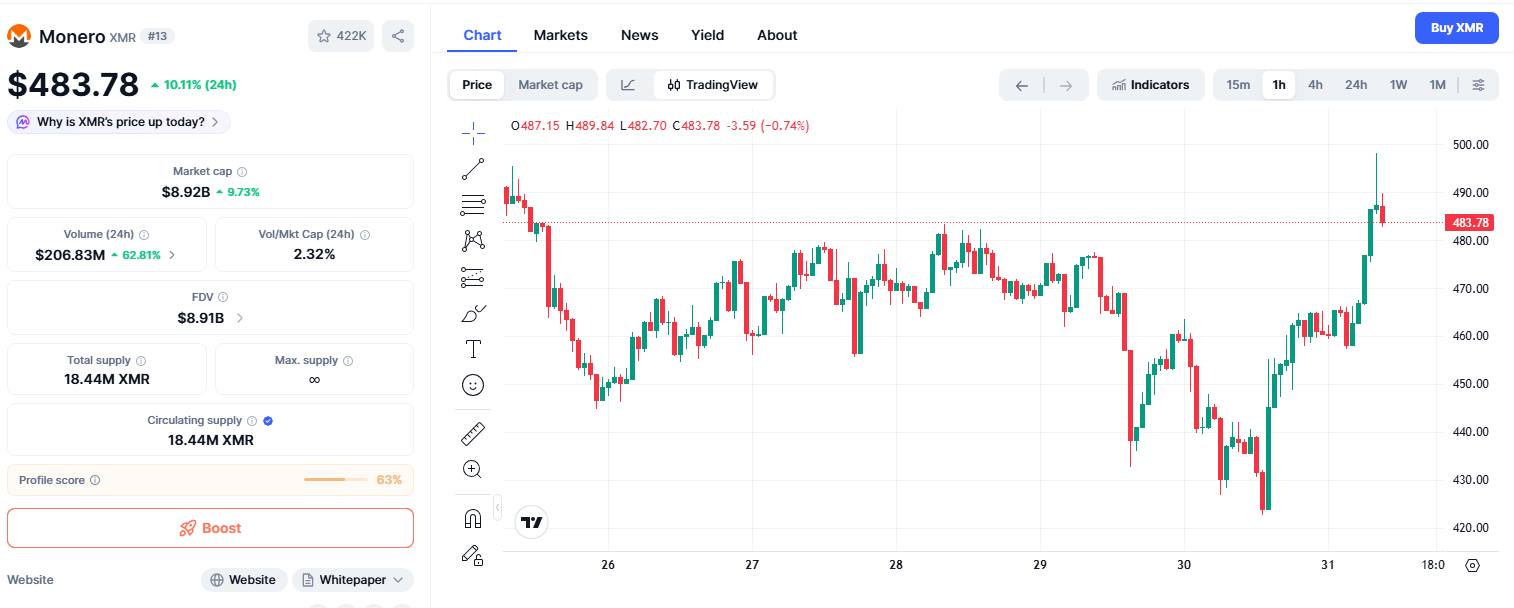This screenshot has height=608, width=1514.
Task: Click the Boost button
Action: [x=210, y=528]
